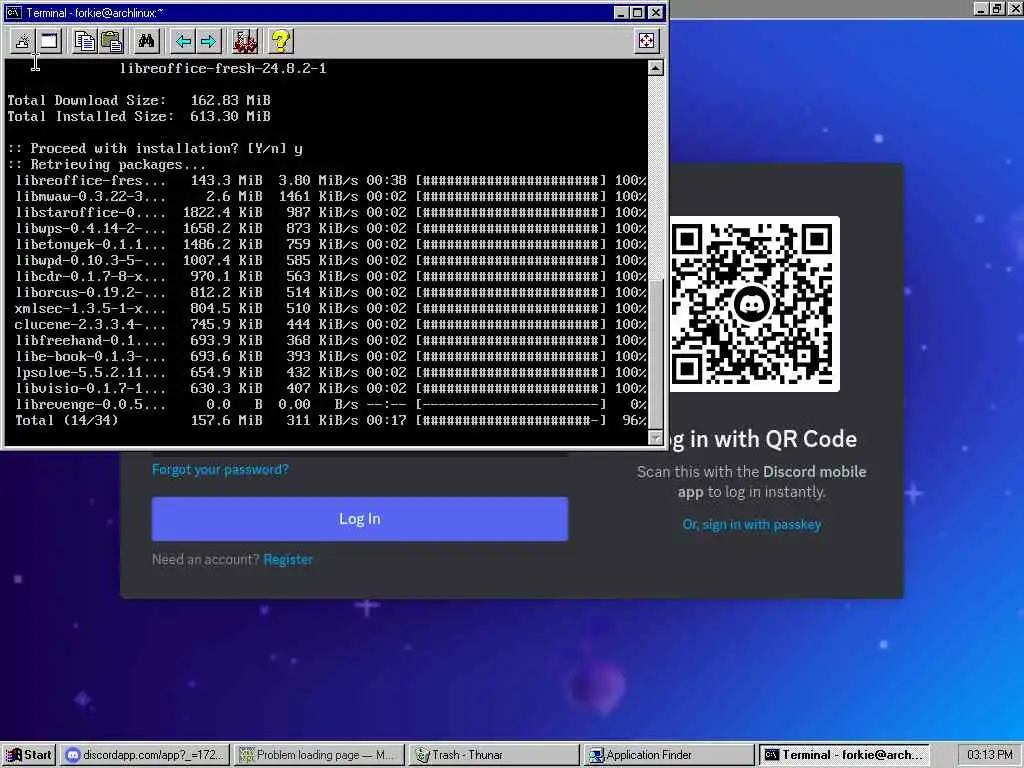The height and width of the screenshot is (768, 1024).
Task: Click the Retrieving packages line
Action: (106, 165)
